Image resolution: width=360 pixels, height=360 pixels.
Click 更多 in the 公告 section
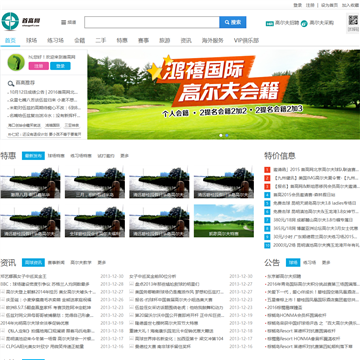click(x=326, y=263)
